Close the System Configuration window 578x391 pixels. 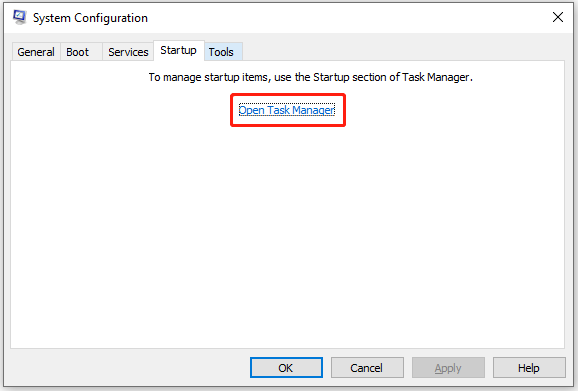pyautogui.click(x=558, y=17)
